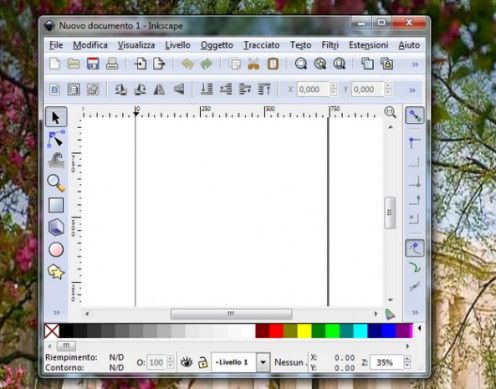Print document using the printer icon

(x=112, y=63)
